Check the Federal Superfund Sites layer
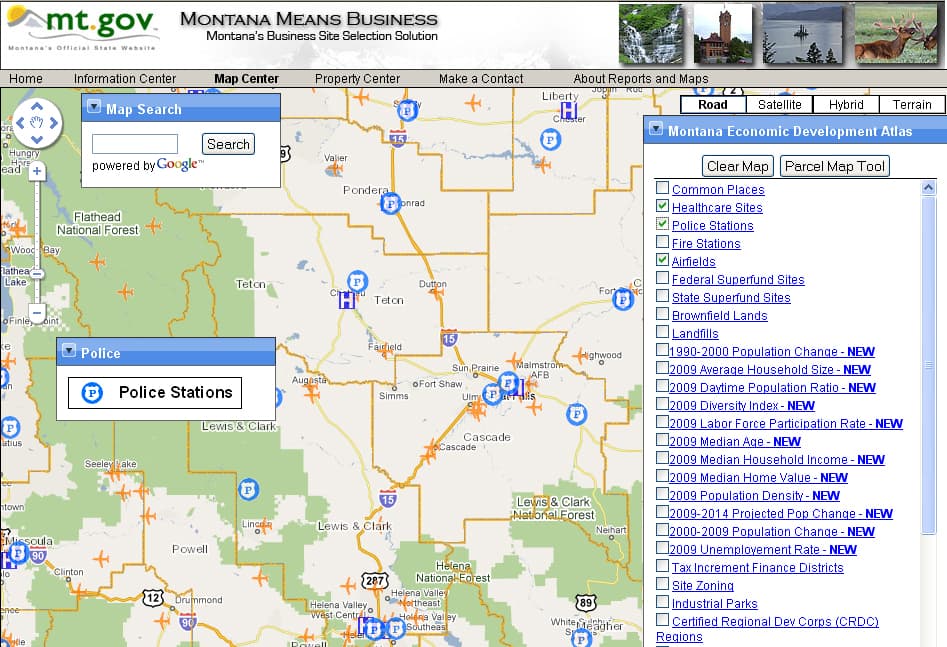This screenshot has height=647, width=947. tap(660, 279)
